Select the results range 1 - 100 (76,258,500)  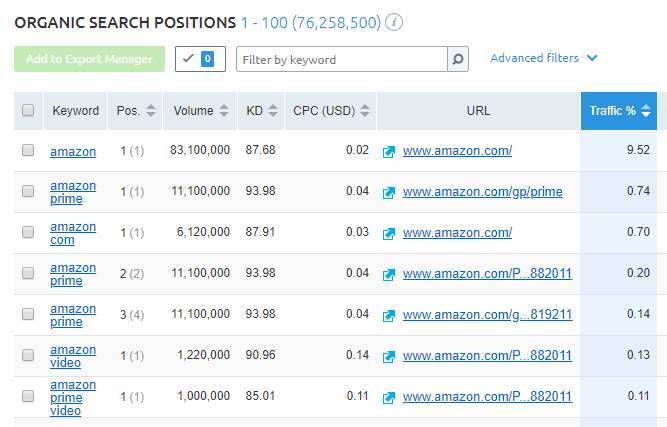pos(311,23)
